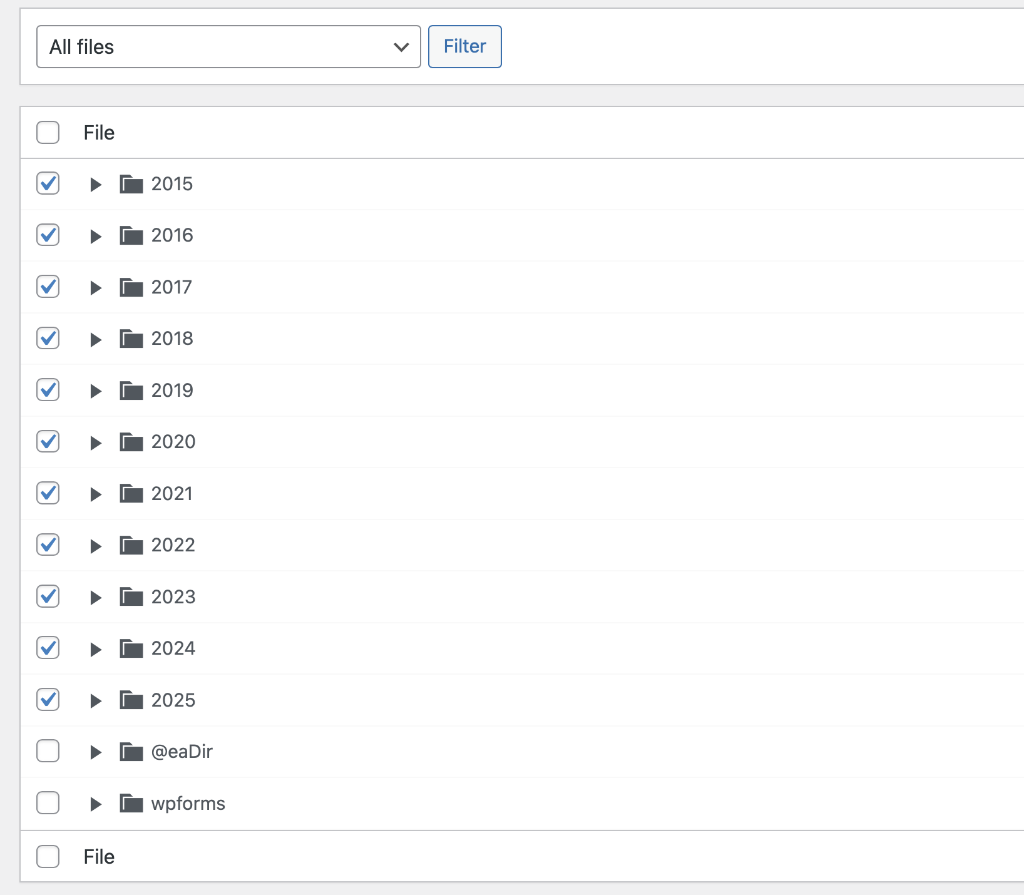Toggle the select-all checkbox in header
This screenshot has width=1024, height=895.
48,133
